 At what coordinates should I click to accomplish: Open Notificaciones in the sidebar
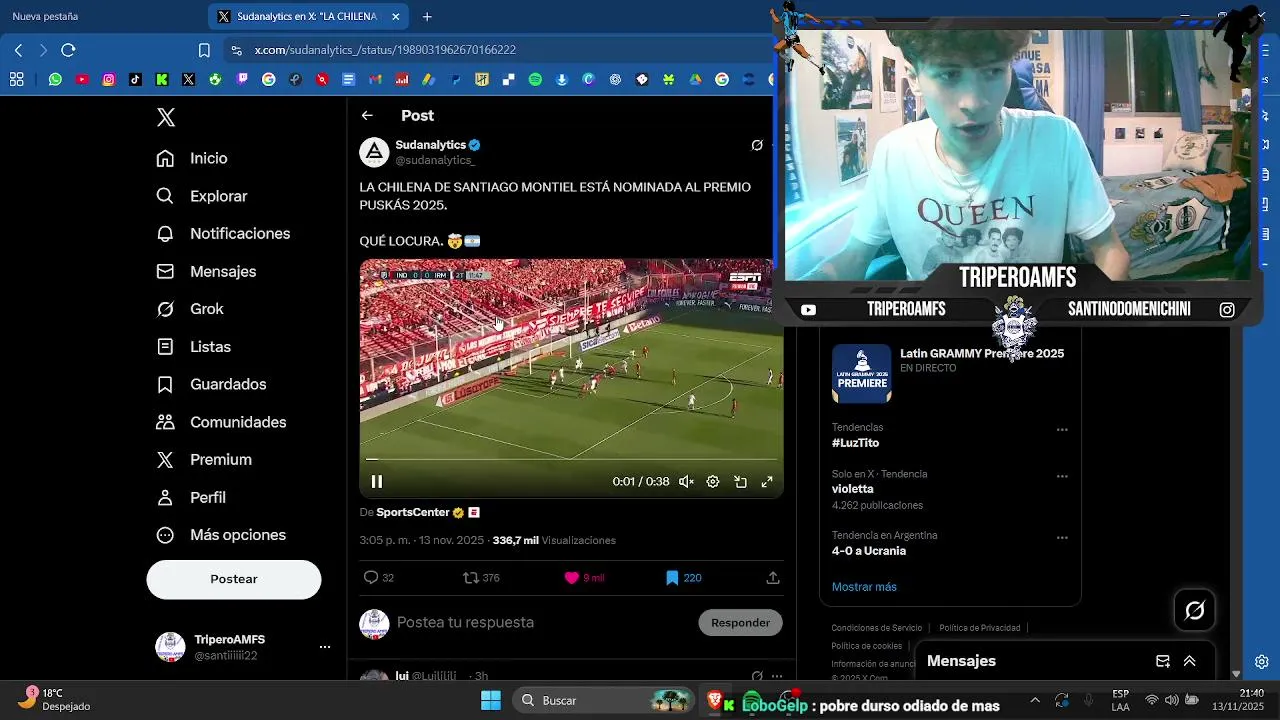click(x=223, y=234)
